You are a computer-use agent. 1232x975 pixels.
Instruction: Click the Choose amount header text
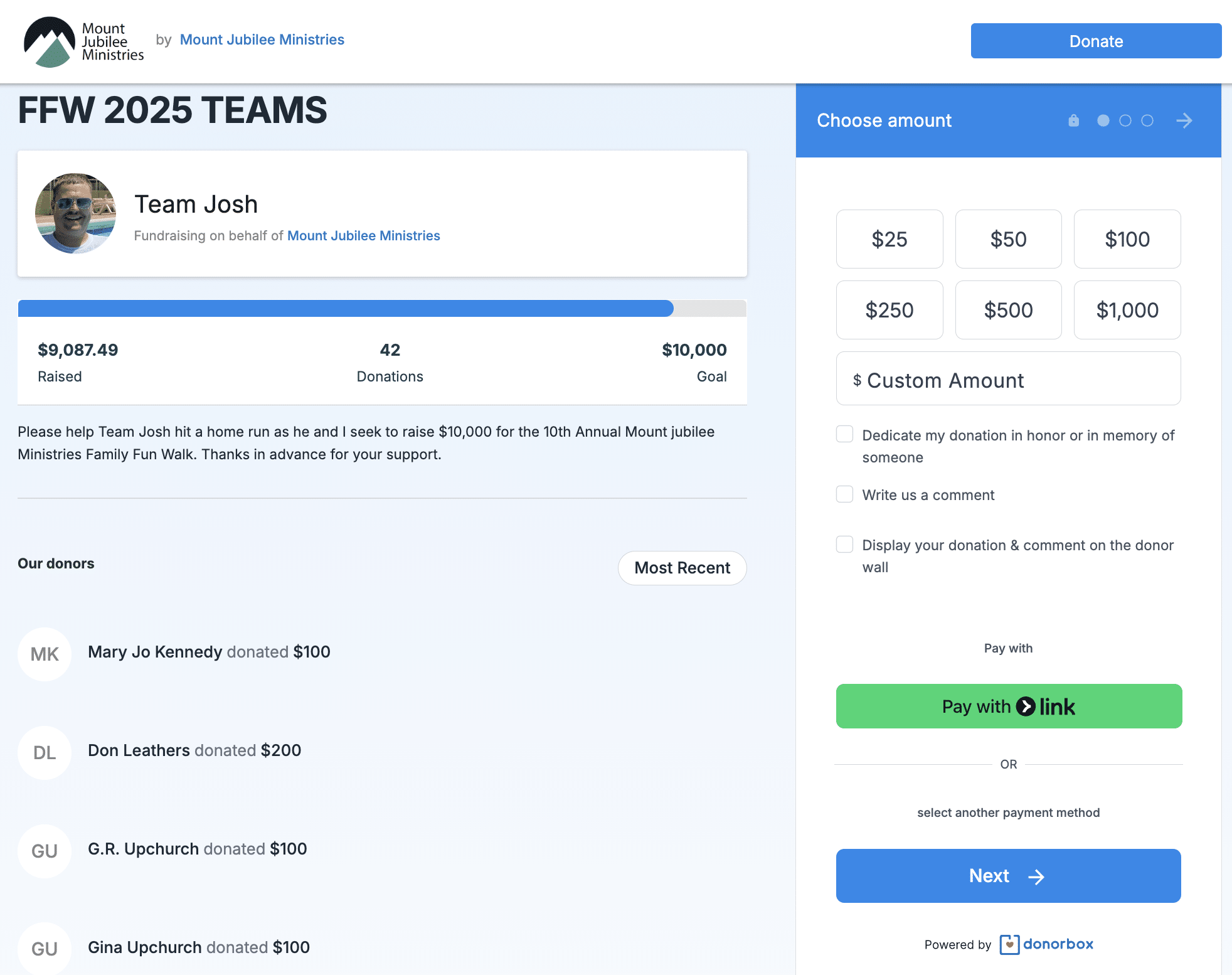(884, 120)
